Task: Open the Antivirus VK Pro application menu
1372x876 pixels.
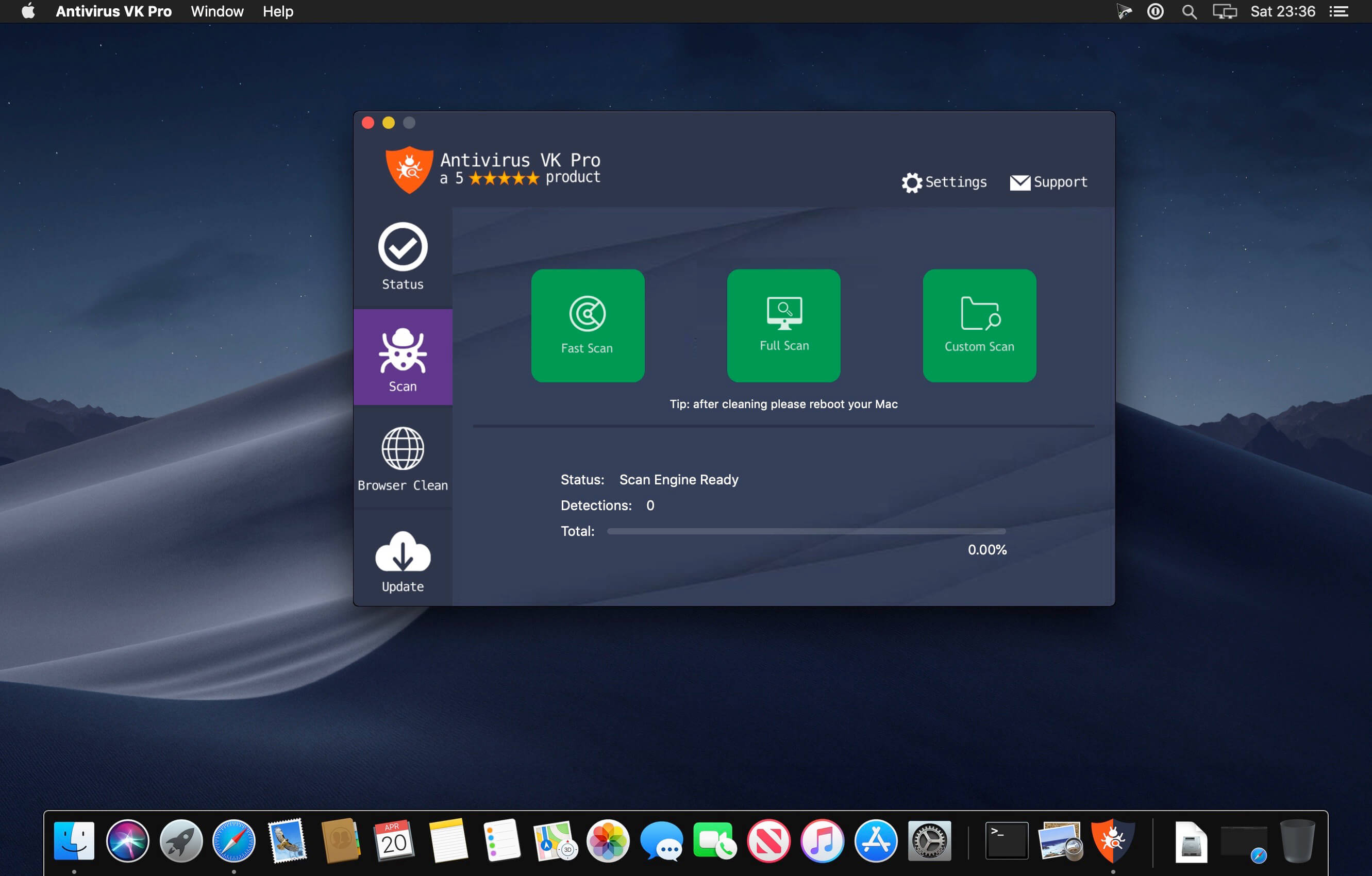Action: [113, 11]
